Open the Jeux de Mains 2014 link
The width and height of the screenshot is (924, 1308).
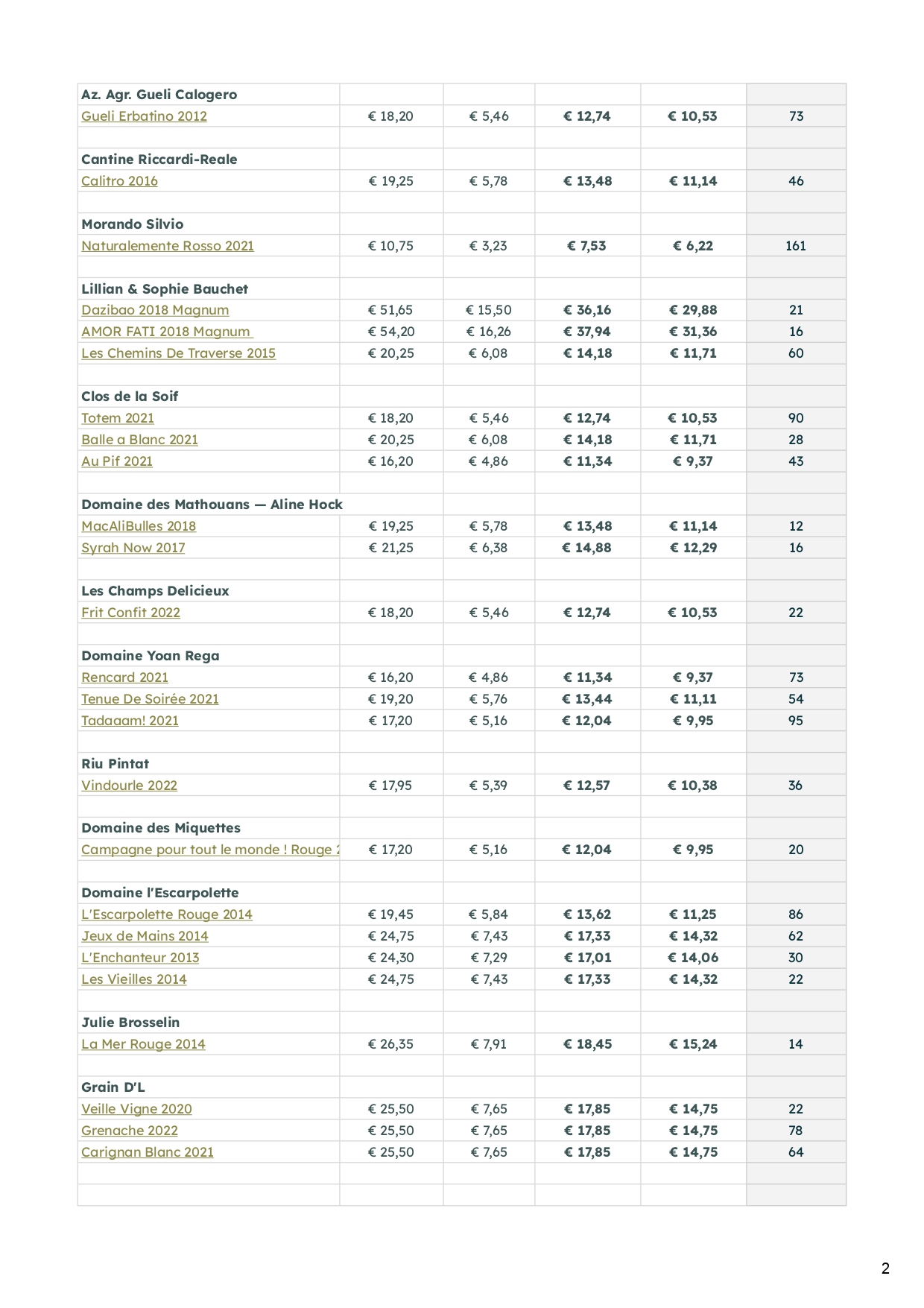tap(145, 936)
